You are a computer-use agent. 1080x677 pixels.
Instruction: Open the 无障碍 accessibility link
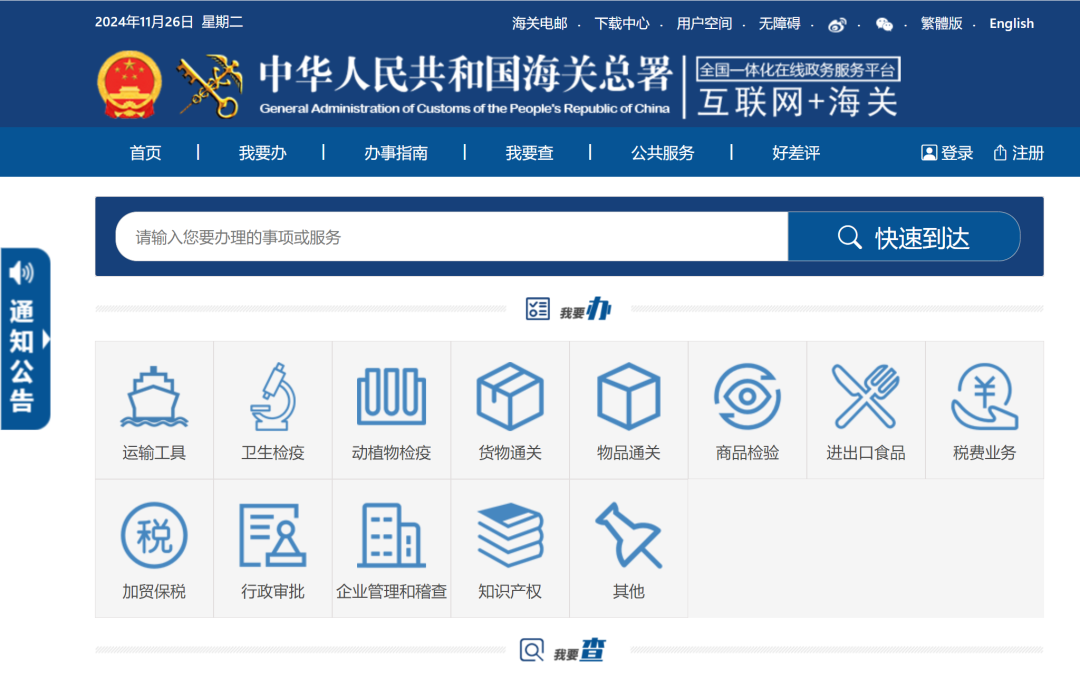pos(780,23)
